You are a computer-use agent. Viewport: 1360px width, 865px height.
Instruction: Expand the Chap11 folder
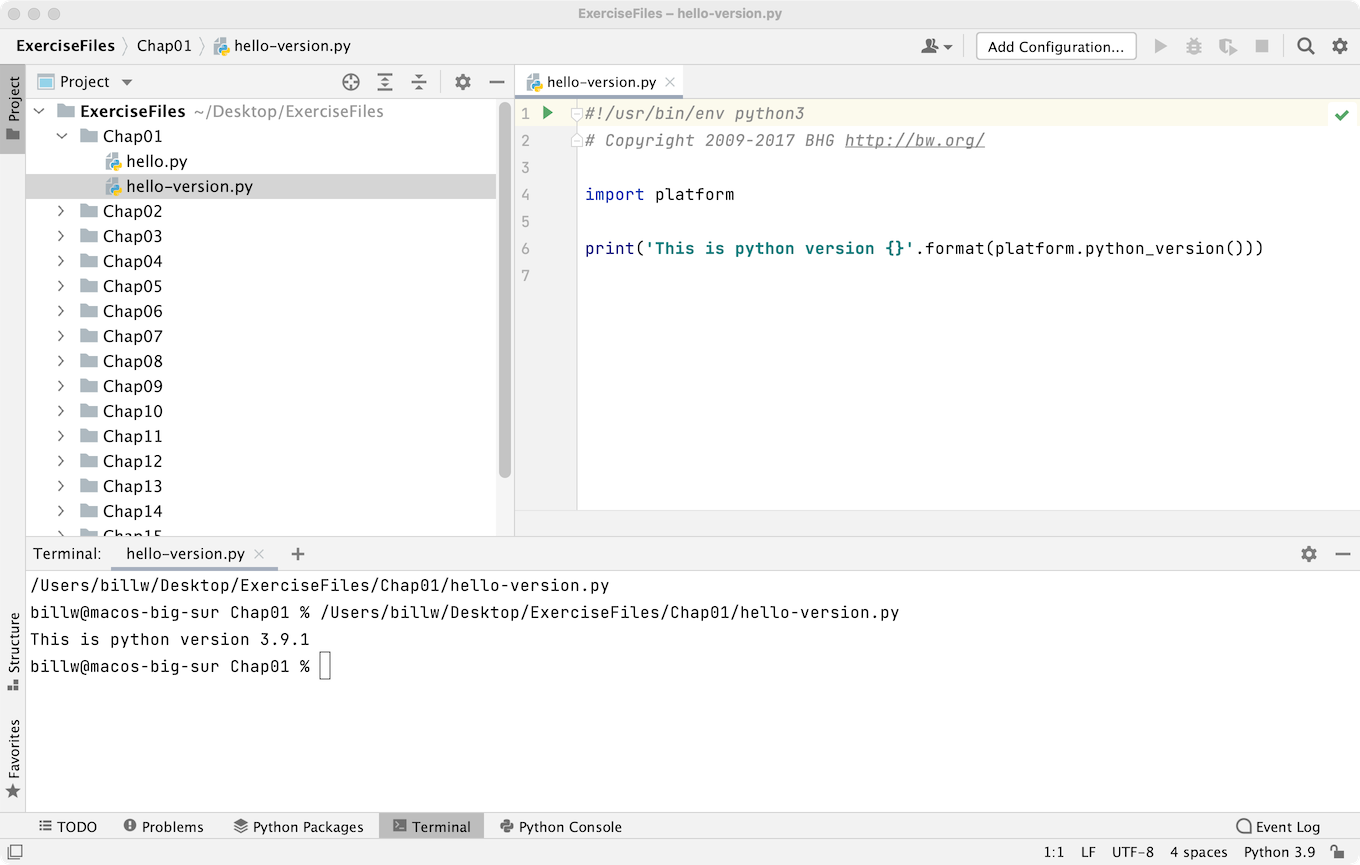(62, 436)
